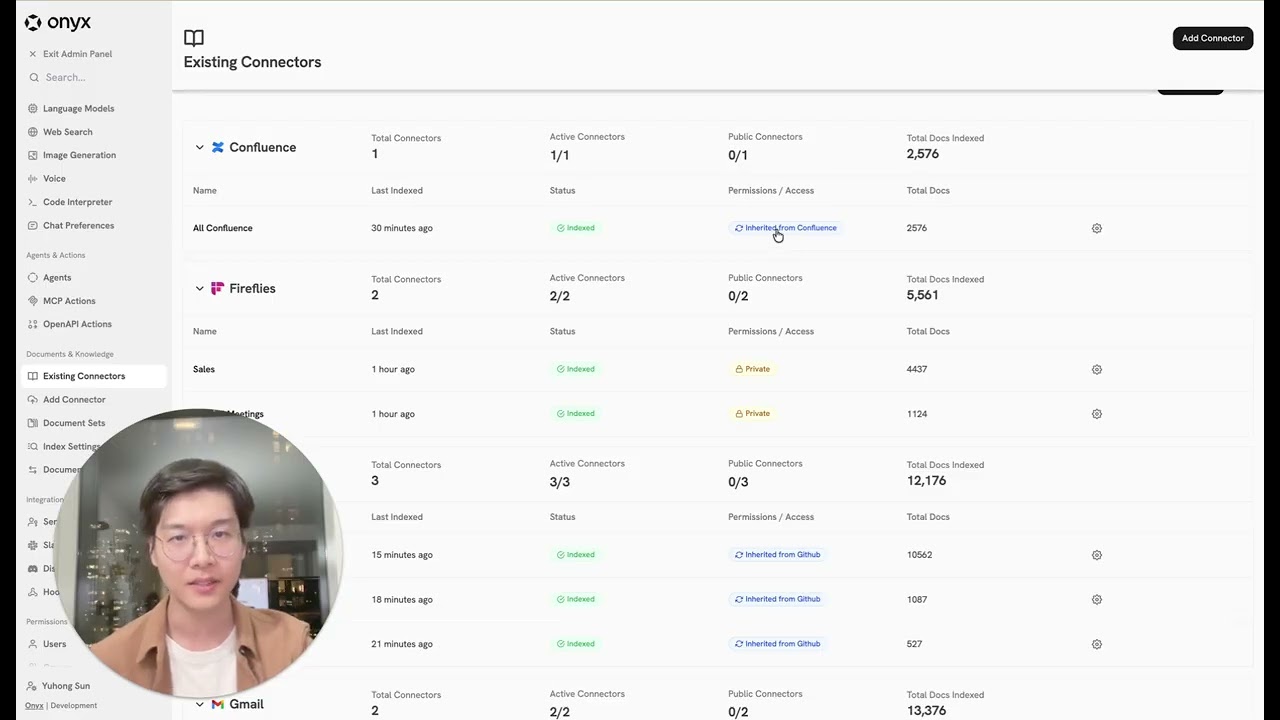Open settings gear for the 1124-docs row
1280x720 pixels.
click(1097, 414)
